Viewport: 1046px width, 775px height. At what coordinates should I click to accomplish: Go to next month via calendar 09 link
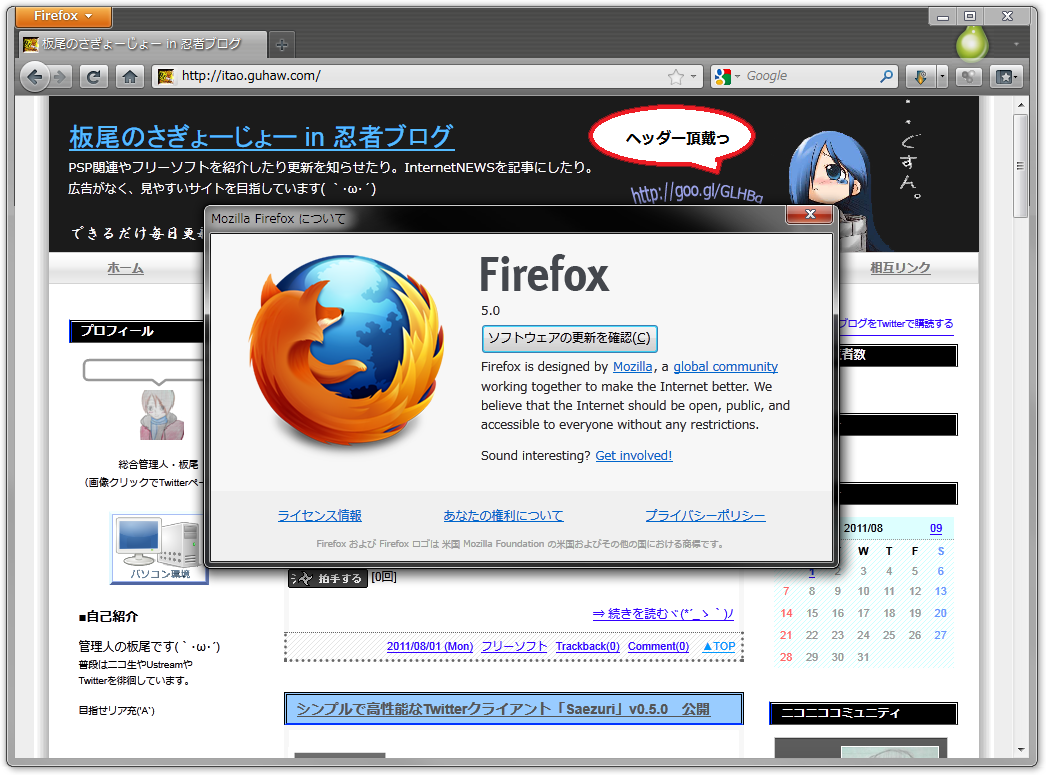coord(936,528)
